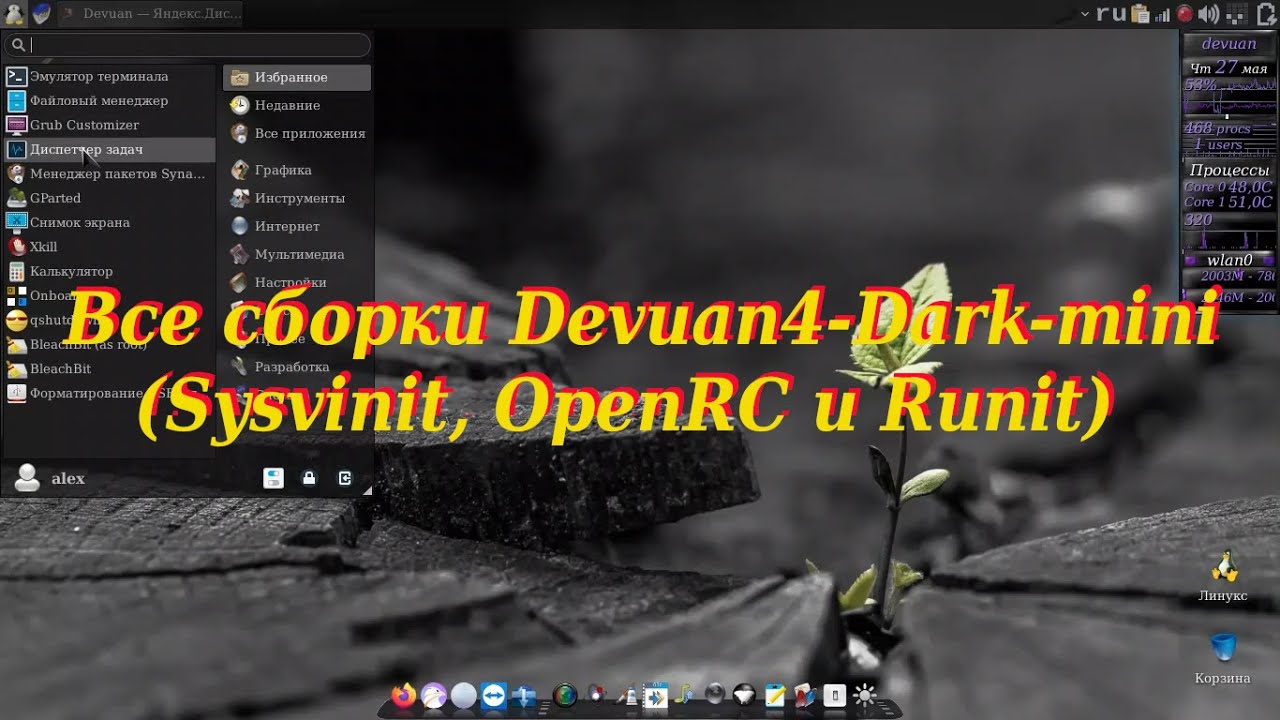The image size is (1280, 720).
Task: Click the conky date Чт 27 мая
Action: click(1229, 68)
